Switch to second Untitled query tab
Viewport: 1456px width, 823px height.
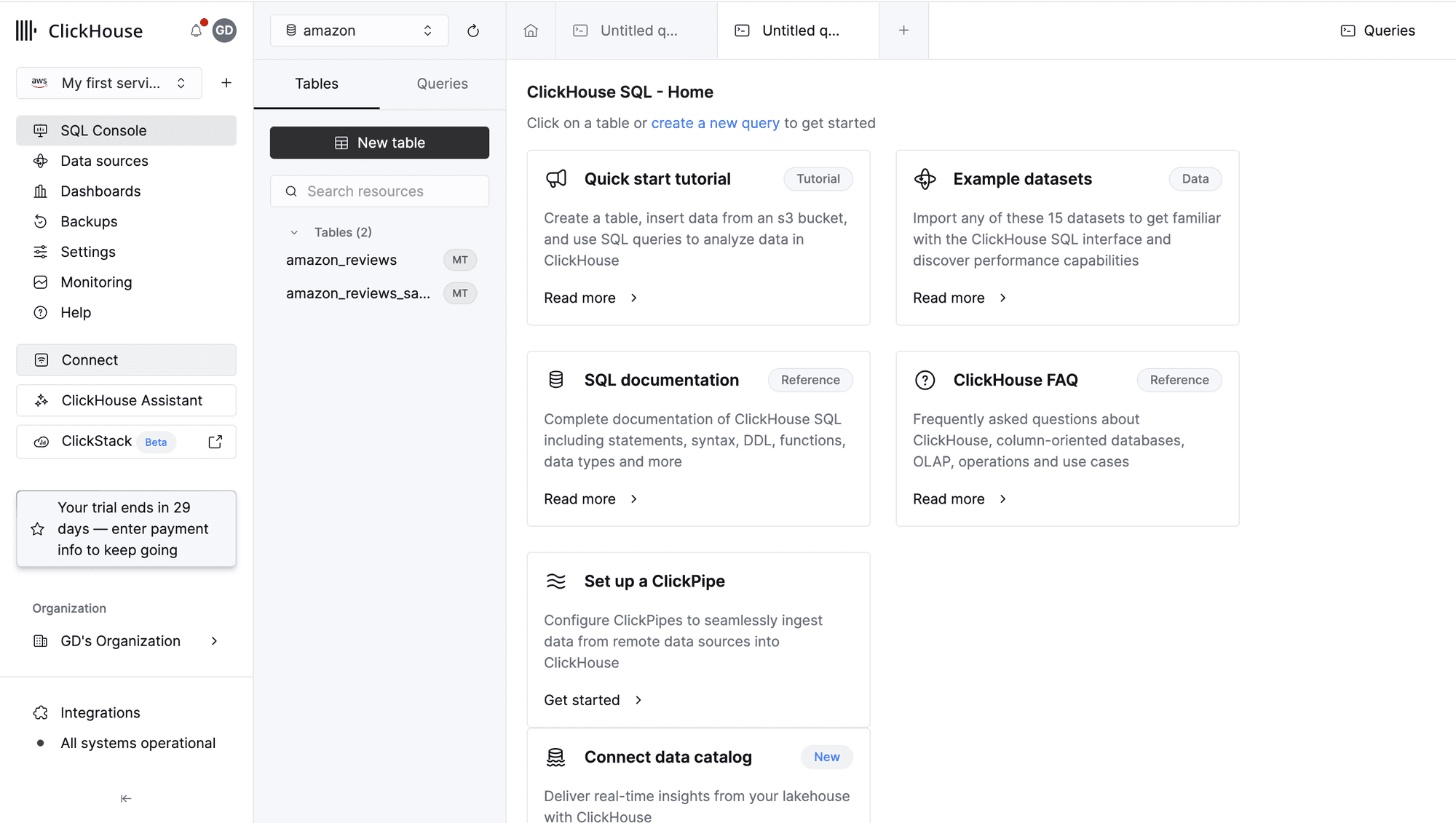(x=799, y=31)
